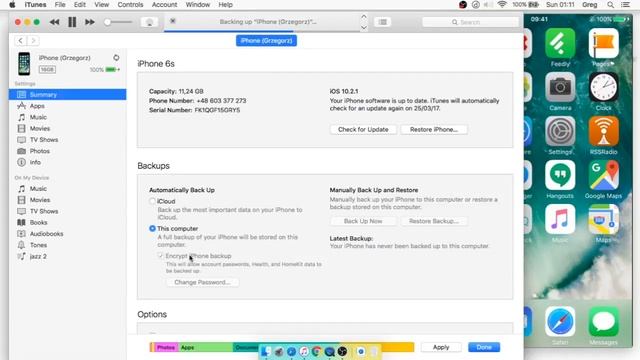The image size is (640, 360).
Task: Open the Apple menu
Action: (12, 4)
